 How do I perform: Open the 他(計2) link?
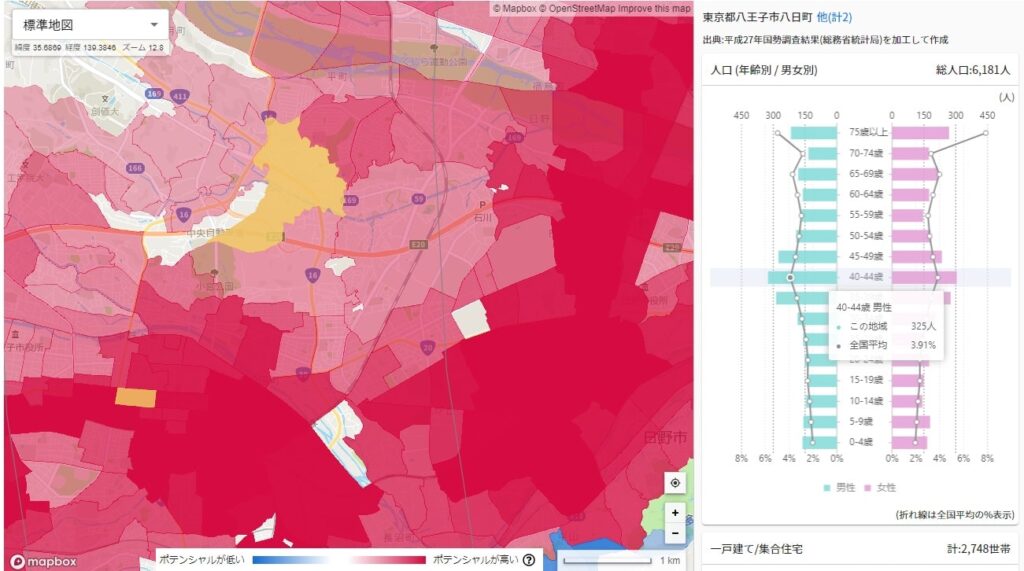tap(834, 18)
